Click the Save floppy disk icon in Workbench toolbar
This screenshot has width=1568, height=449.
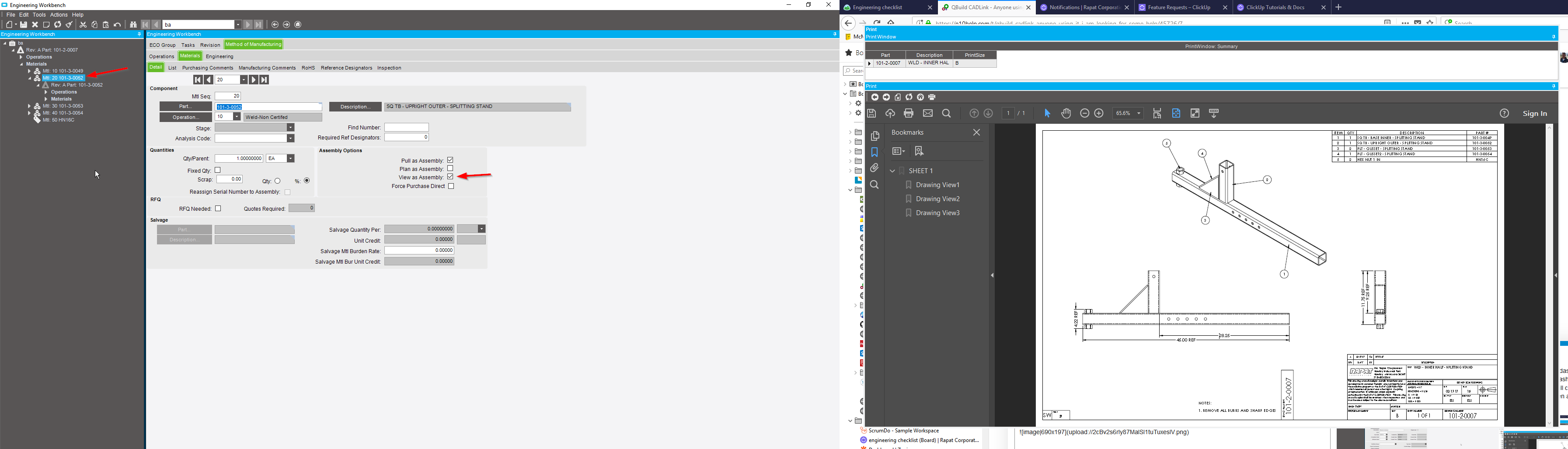(x=24, y=25)
